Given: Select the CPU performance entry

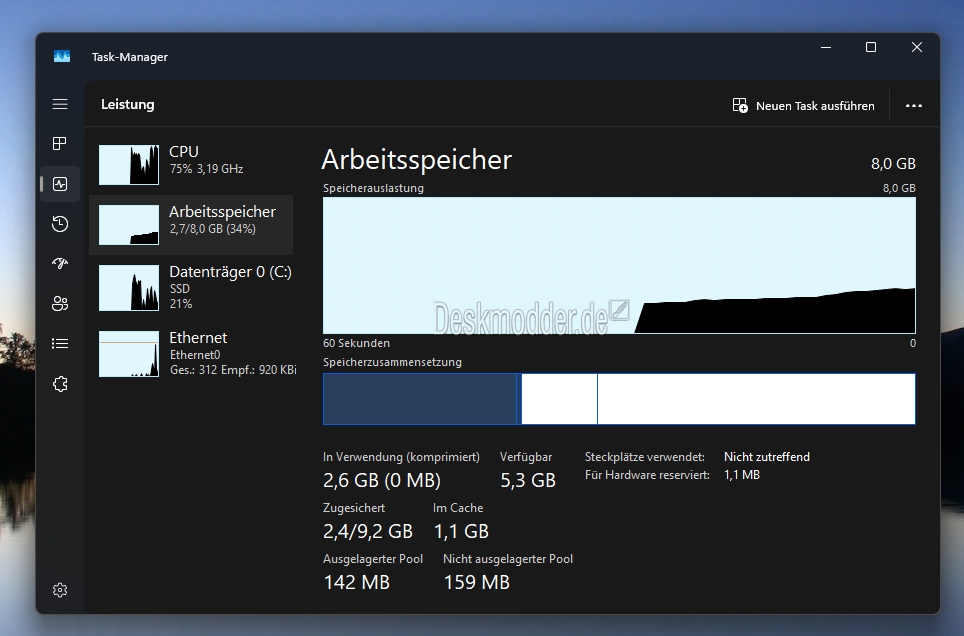Looking at the screenshot, I should tap(191, 165).
